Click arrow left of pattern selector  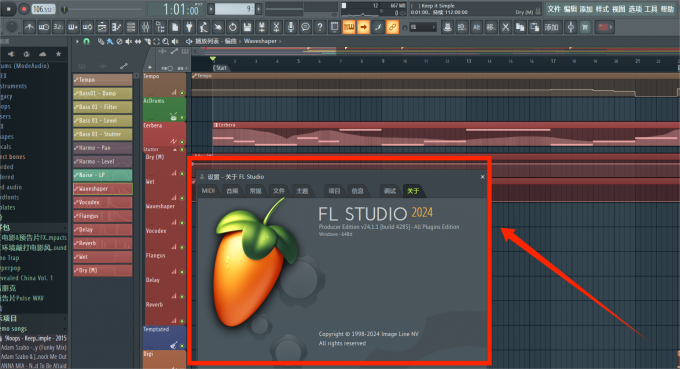pyautogui.click(x=211, y=9)
